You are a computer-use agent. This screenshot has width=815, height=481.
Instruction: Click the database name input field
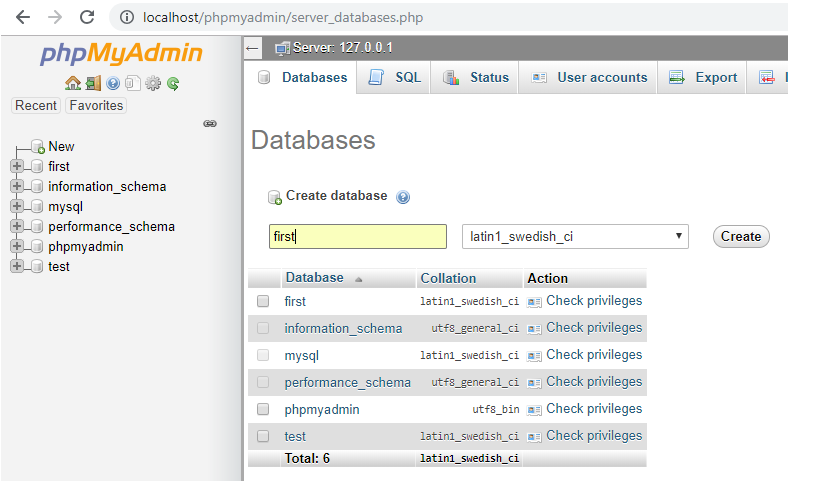tap(358, 237)
